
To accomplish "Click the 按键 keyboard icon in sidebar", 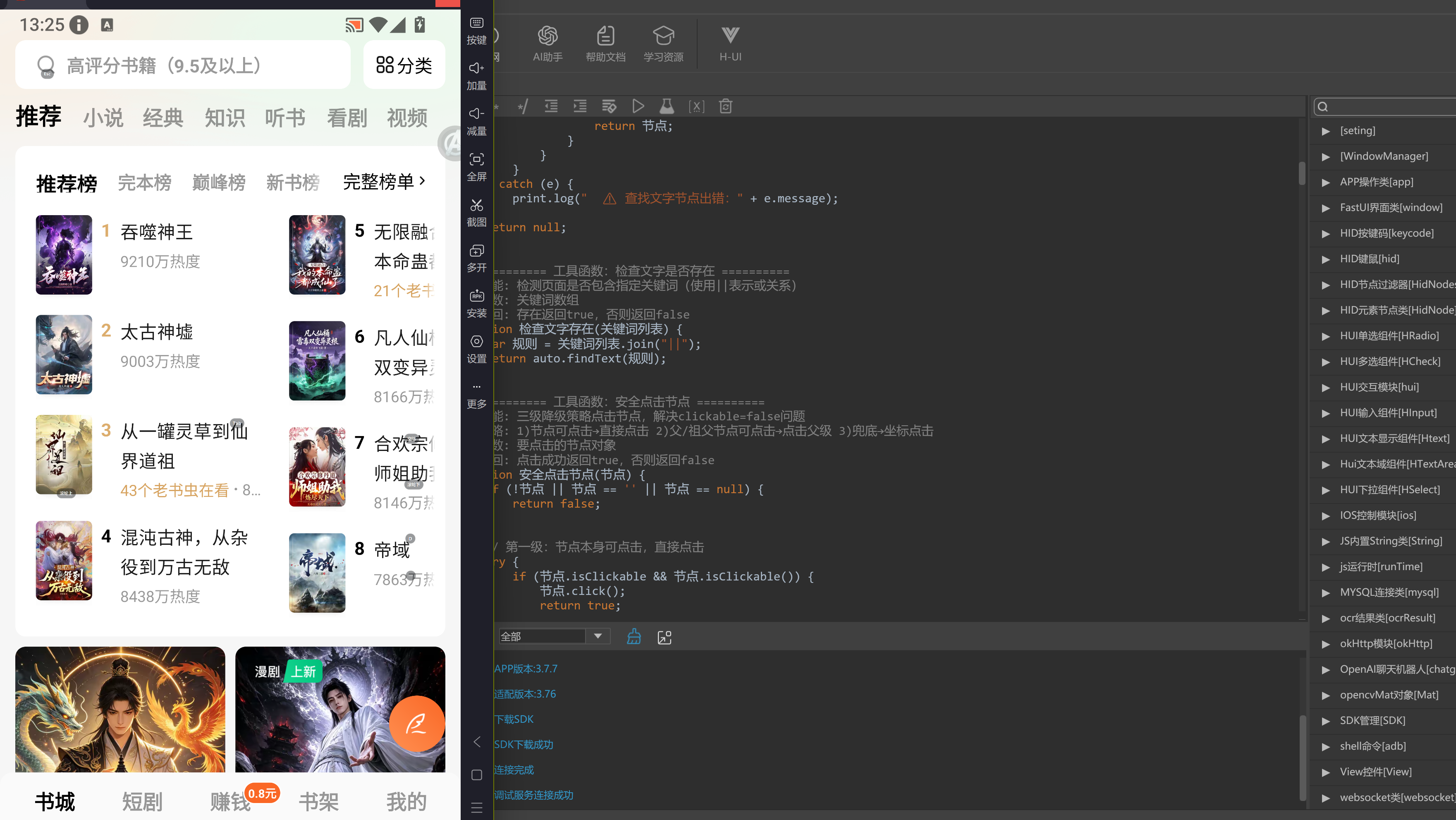I will (x=476, y=23).
